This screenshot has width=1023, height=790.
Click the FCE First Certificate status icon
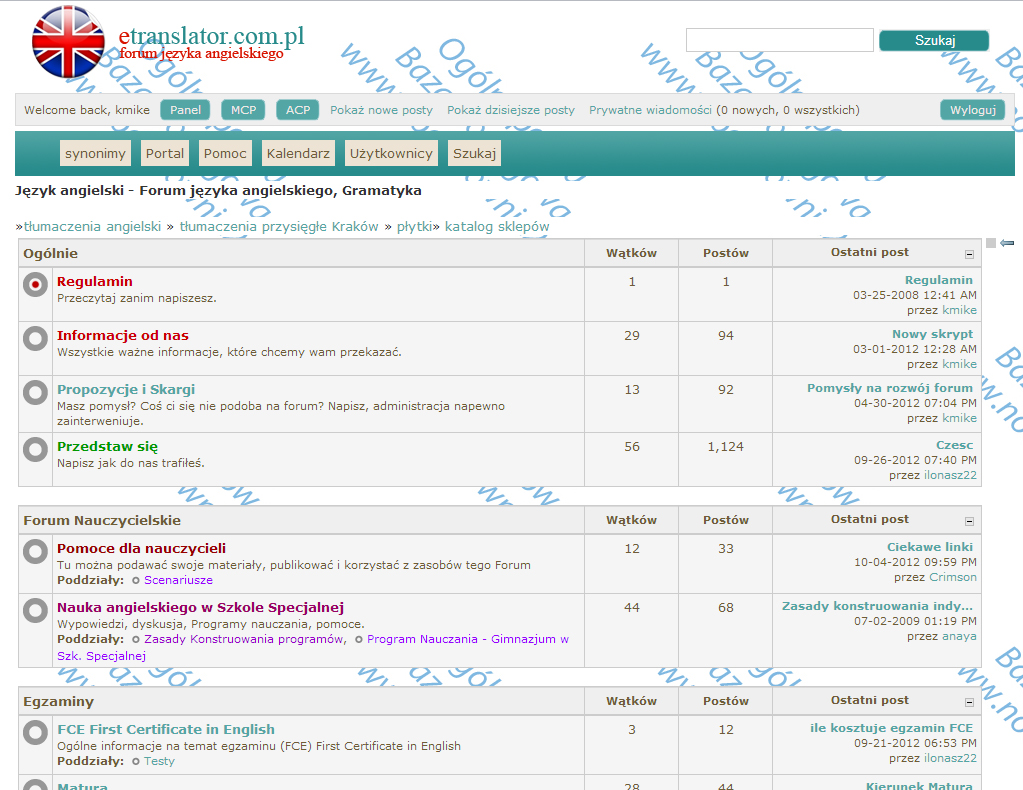coord(35,732)
